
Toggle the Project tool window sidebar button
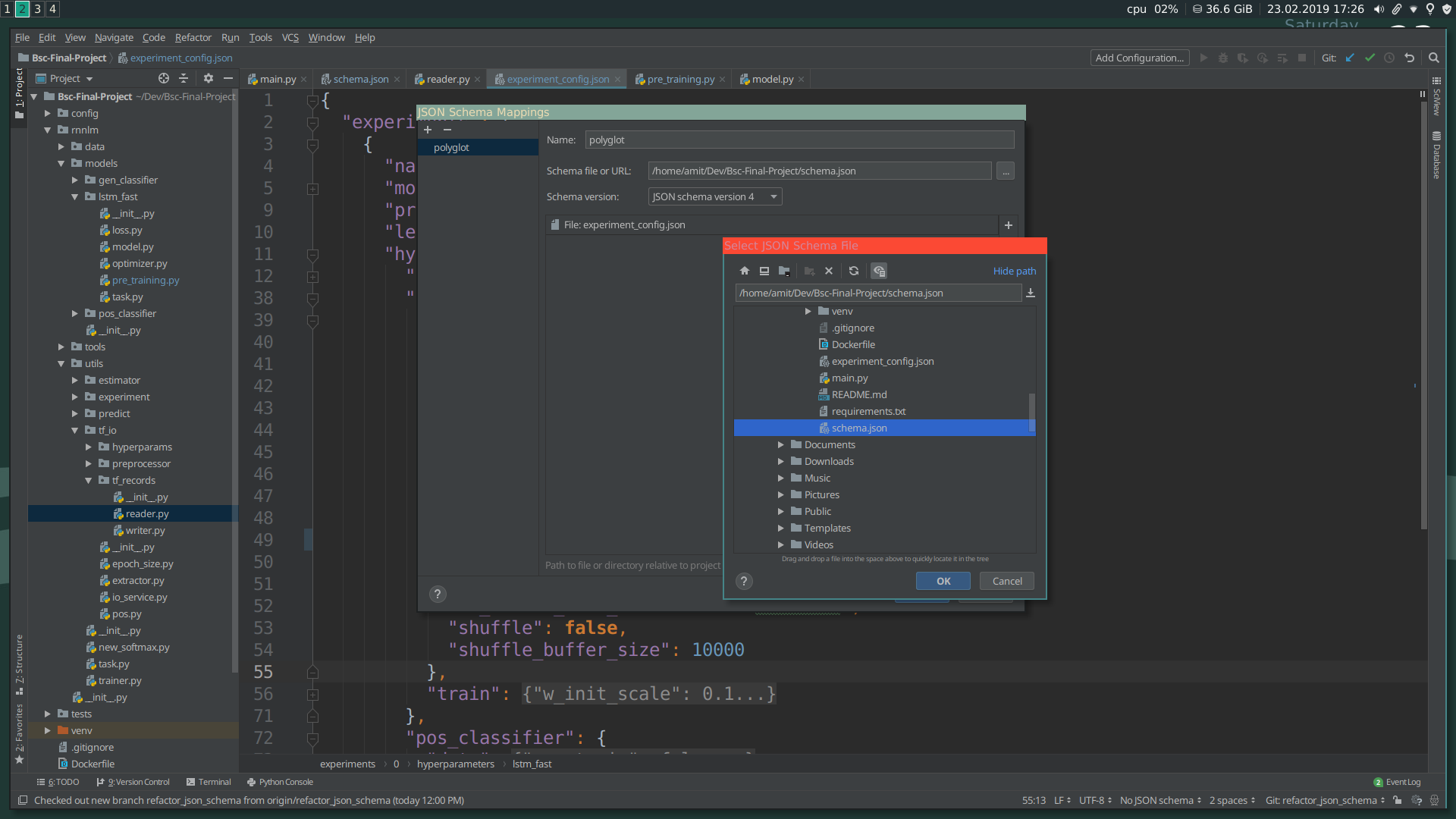(20, 93)
